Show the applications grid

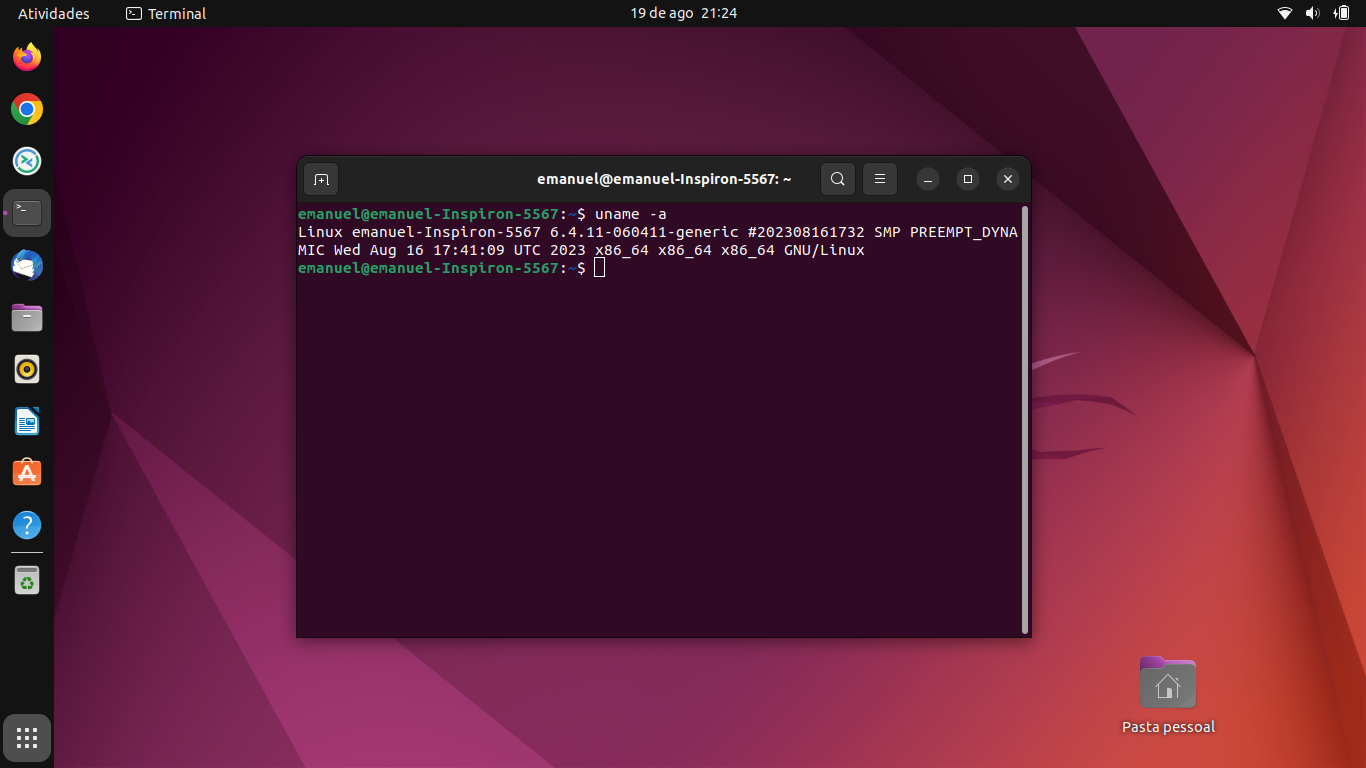(27, 739)
